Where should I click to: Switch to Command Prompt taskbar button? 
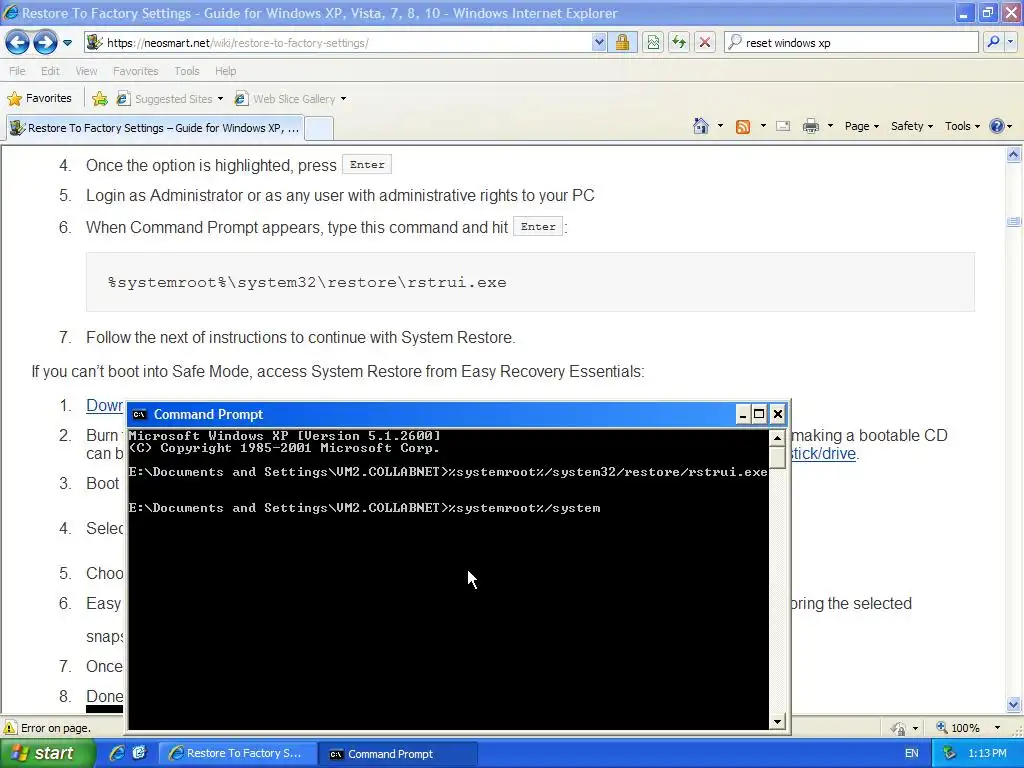click(x=398, y=754)
